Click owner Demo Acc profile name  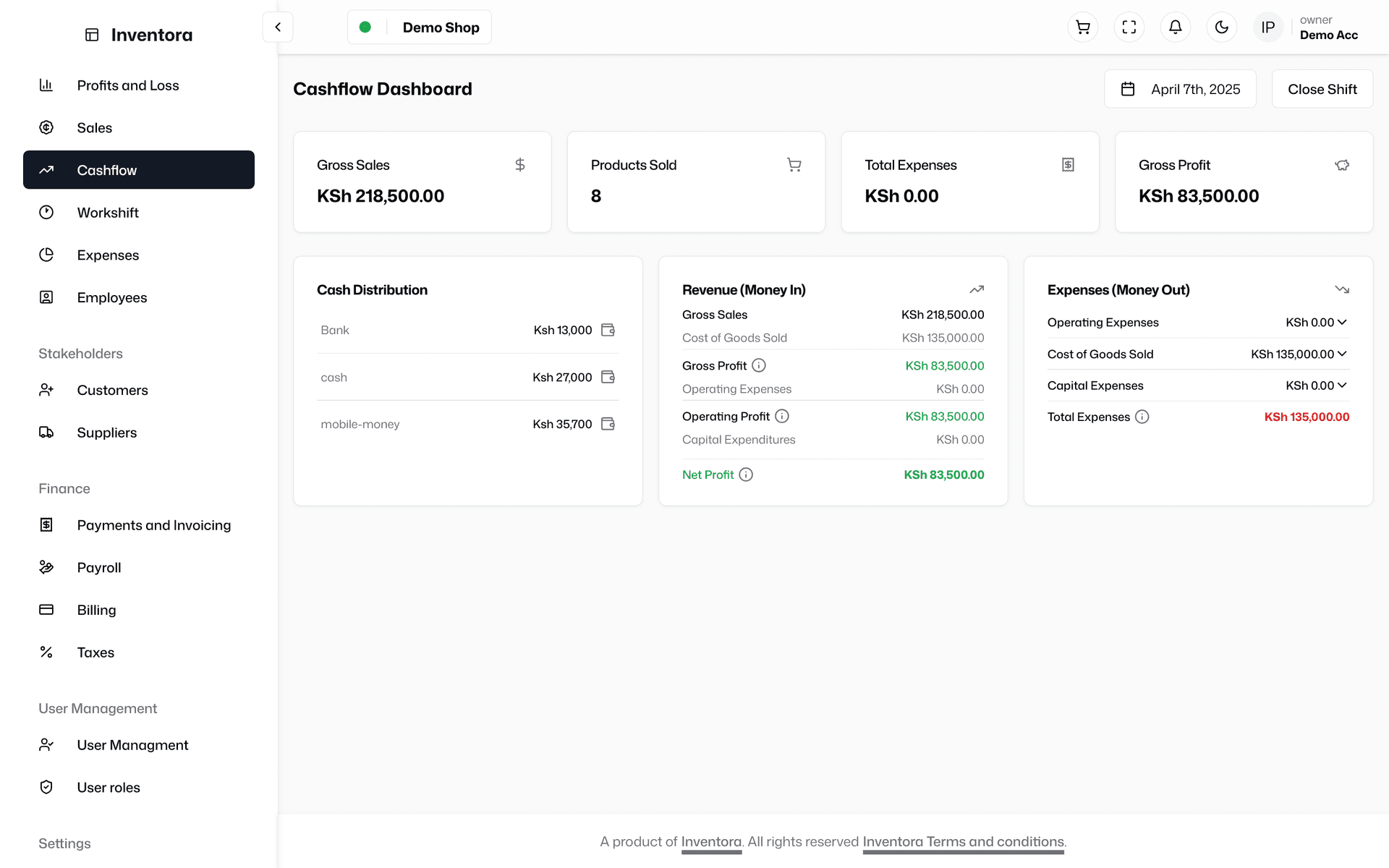[1329, 27]
